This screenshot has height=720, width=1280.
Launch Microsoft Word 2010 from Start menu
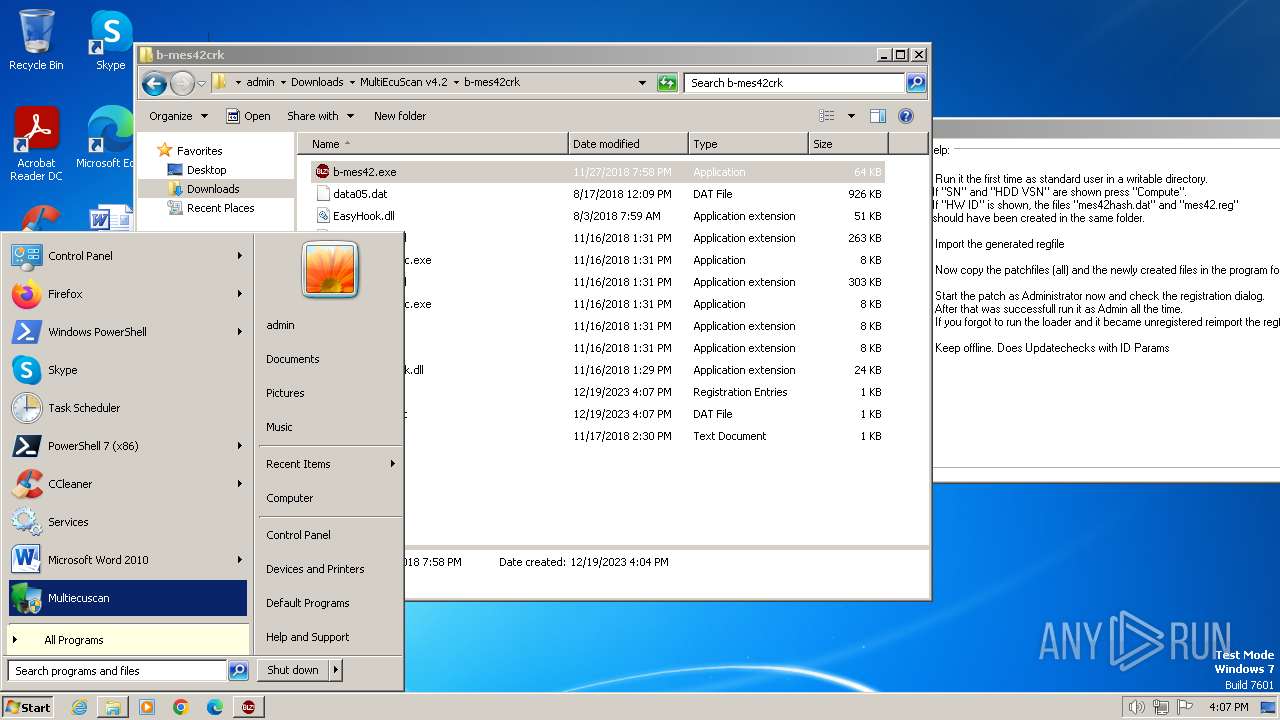[x=127, y=560]
